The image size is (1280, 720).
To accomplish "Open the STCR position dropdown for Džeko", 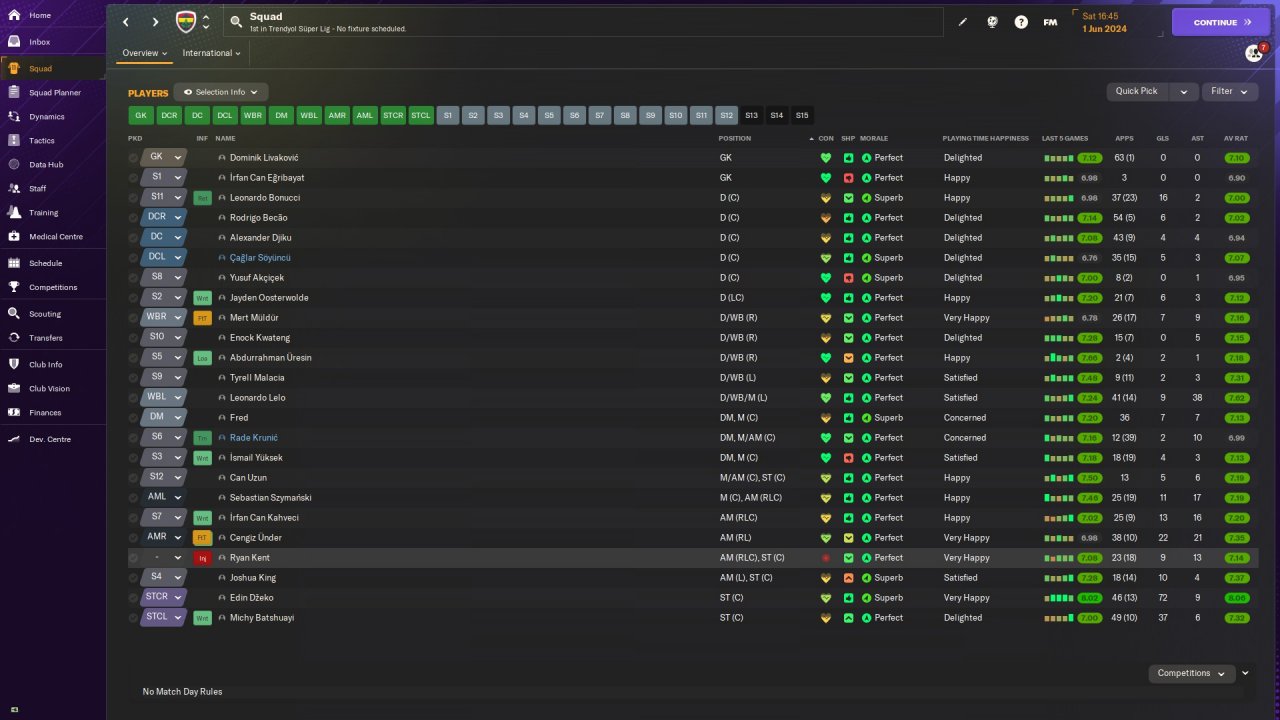I will (164, 597).
